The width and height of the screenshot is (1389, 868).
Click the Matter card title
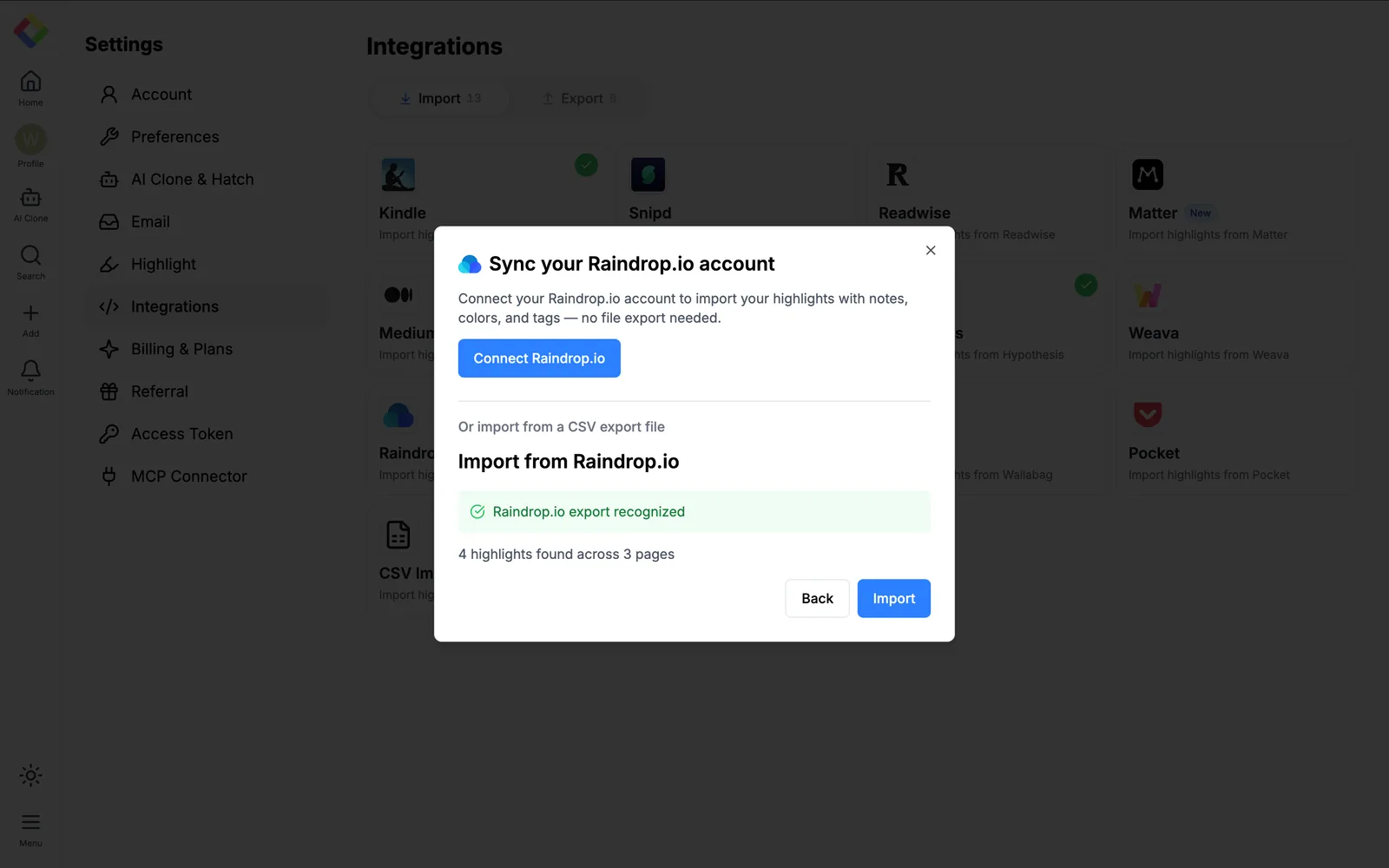1153,214
